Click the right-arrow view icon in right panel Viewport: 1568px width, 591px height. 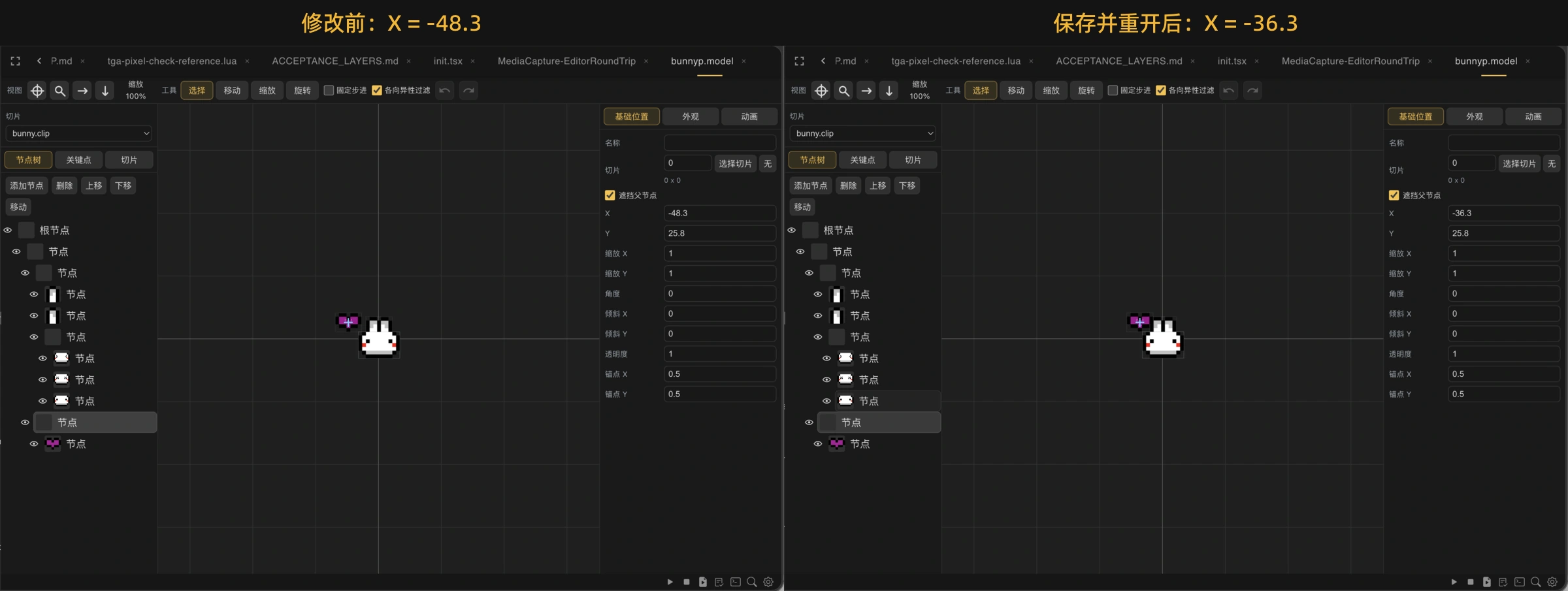tap(866, 91)
